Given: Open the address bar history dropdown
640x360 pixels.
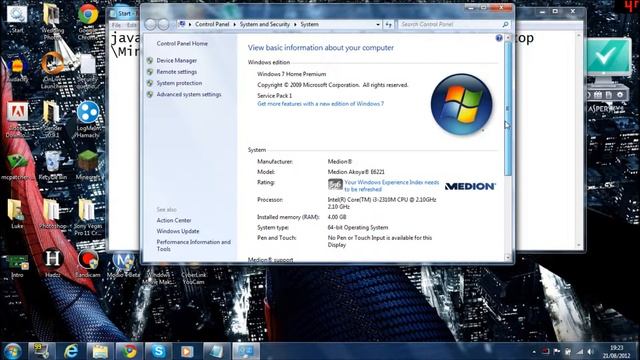Looking at the screenshot, I should [378, 25].
